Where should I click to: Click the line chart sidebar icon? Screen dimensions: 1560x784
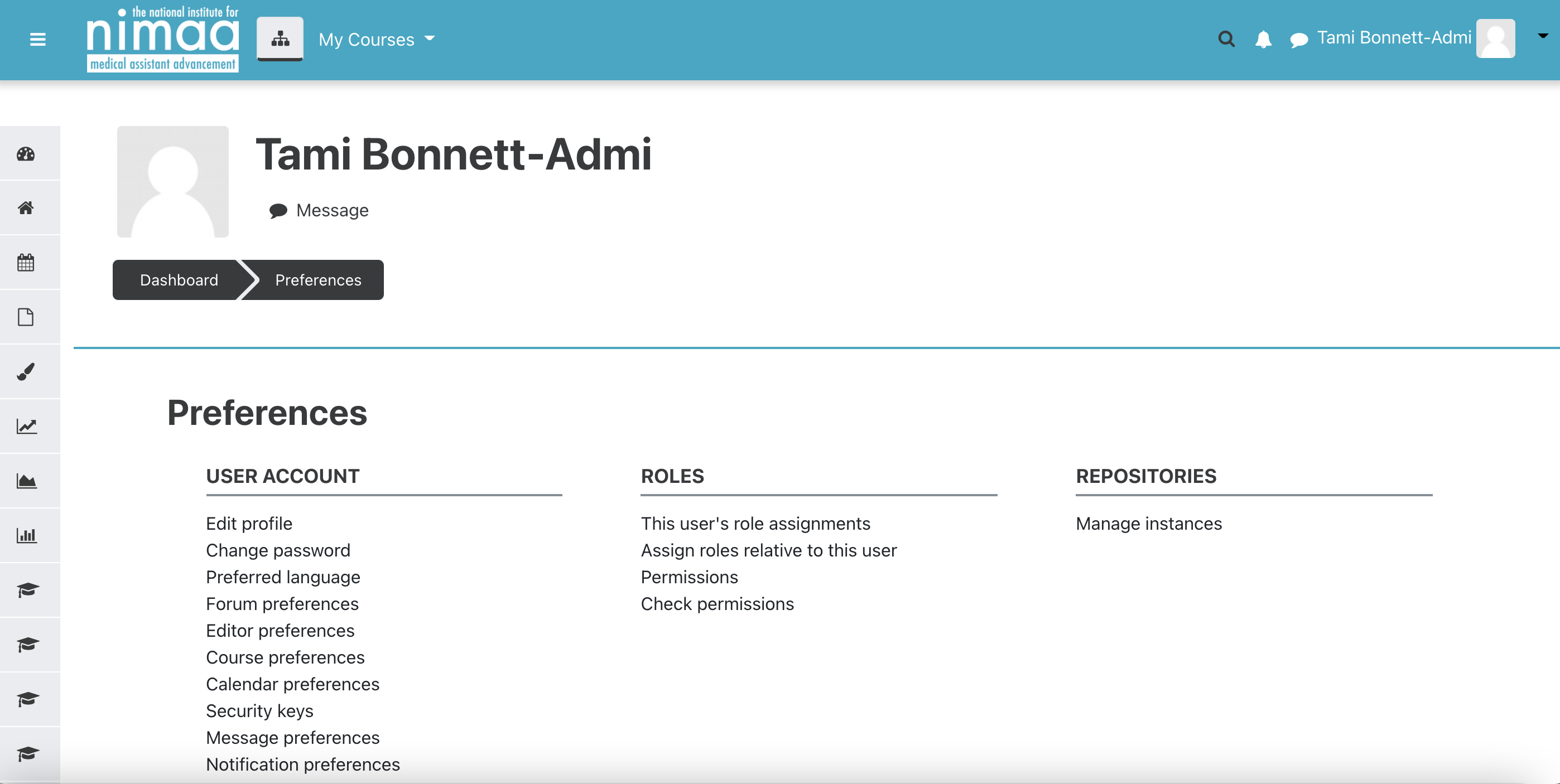tap(26, 426)
